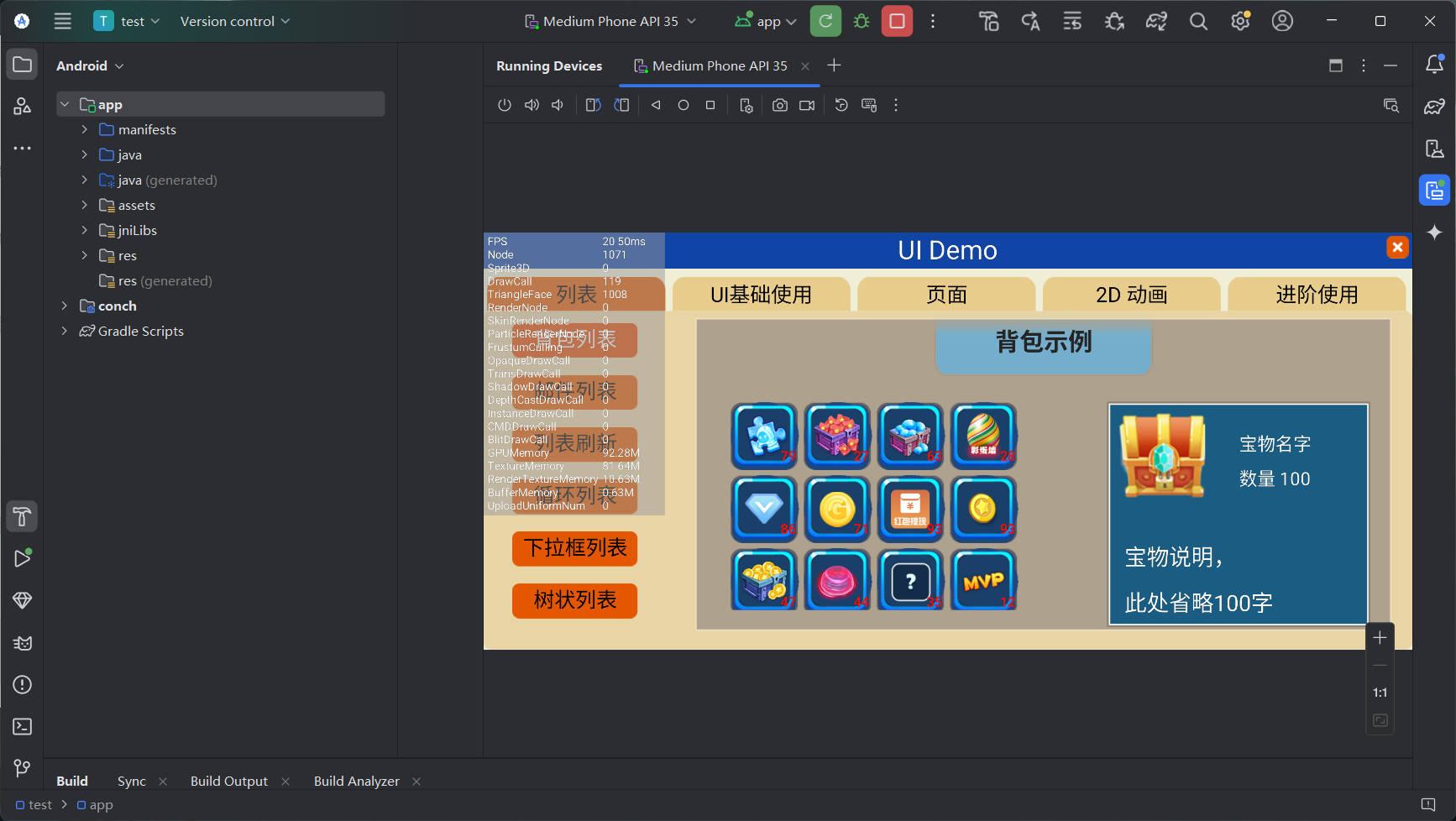Open the Terminal tool window

[x=23, y=726]
